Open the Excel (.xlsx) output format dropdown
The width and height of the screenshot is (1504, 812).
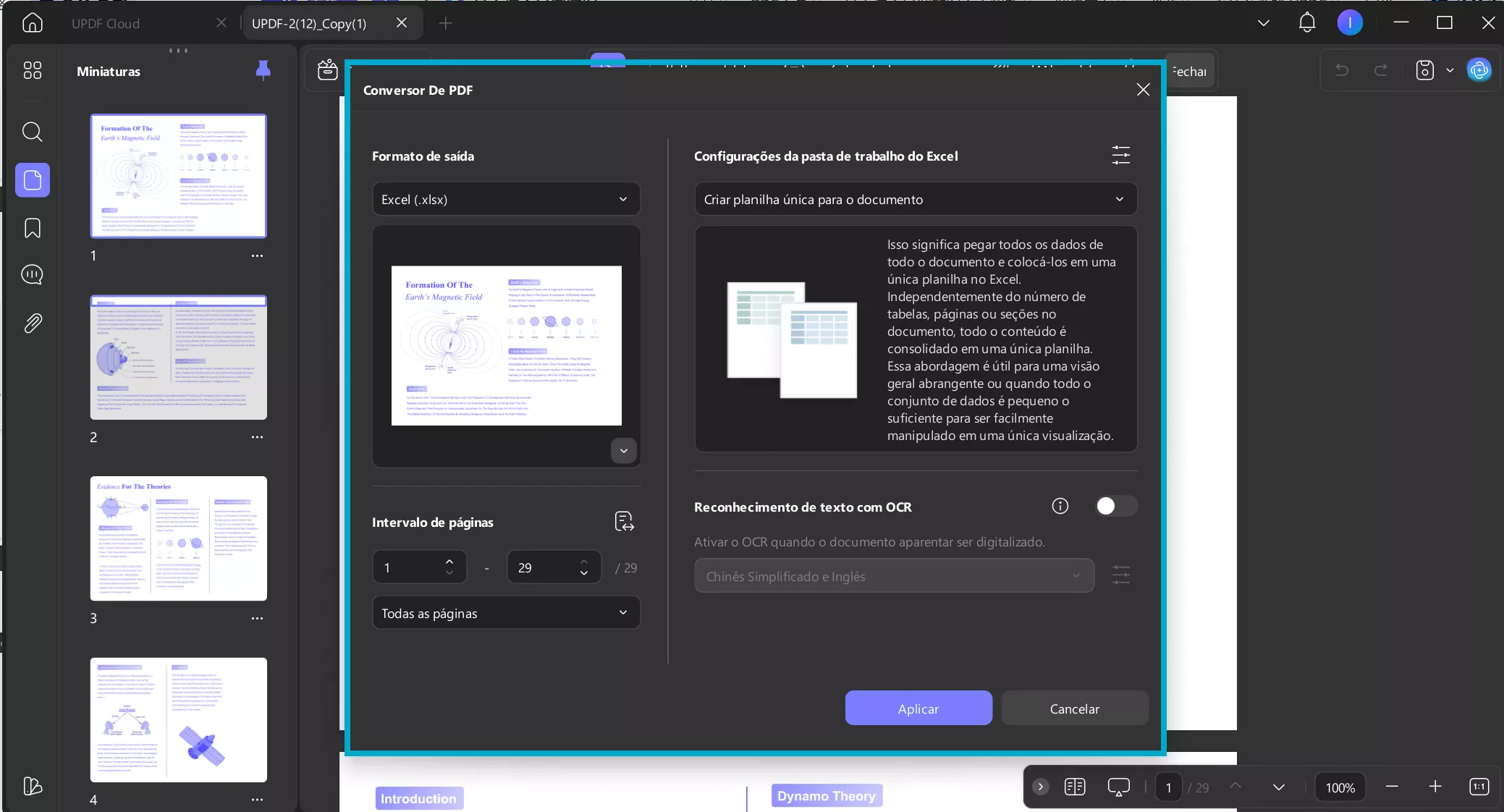(x=506, y=199)
